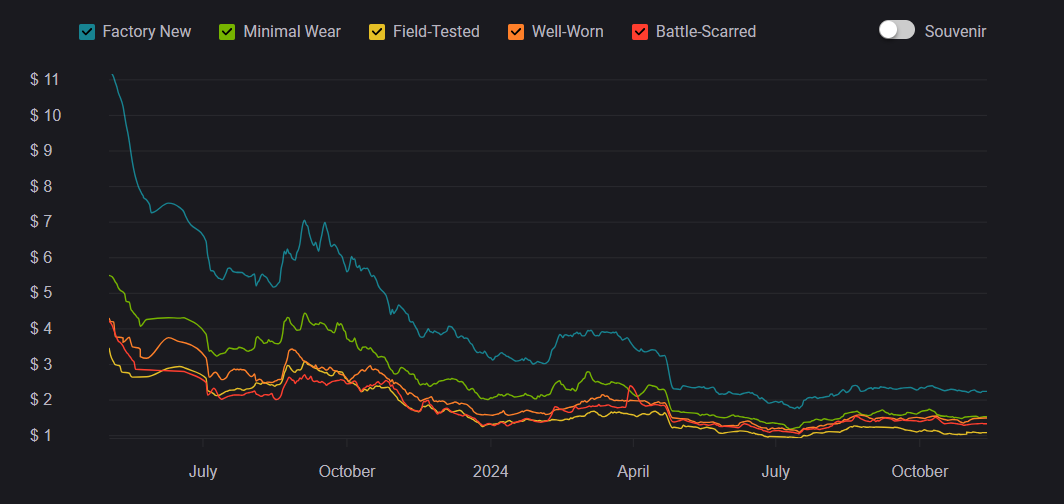The width and height of the screenshot is (1064, 504).
Task: Click the "April" x-axis label
Action: pos(634,471)
